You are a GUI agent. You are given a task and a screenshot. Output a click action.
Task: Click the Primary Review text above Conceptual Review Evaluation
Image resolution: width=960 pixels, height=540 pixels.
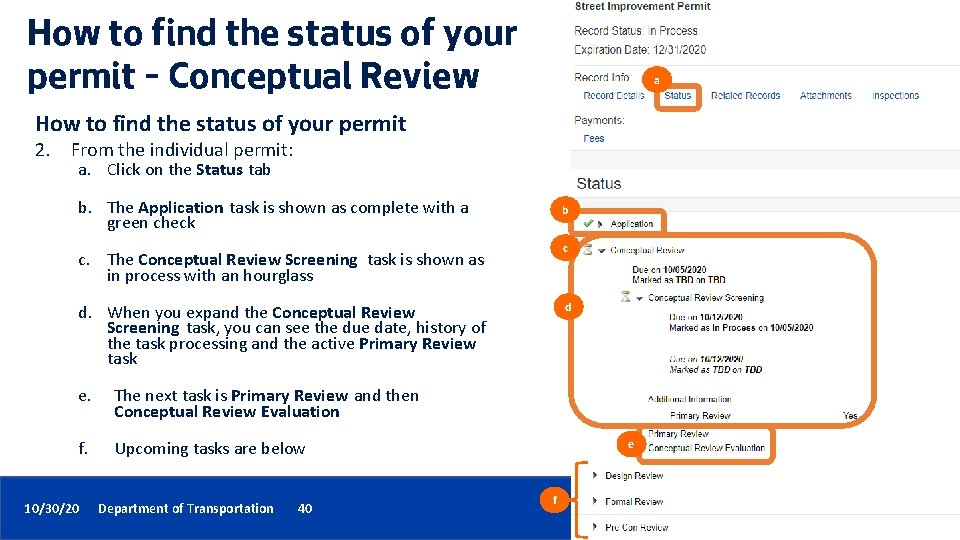(x=678, y=433)
